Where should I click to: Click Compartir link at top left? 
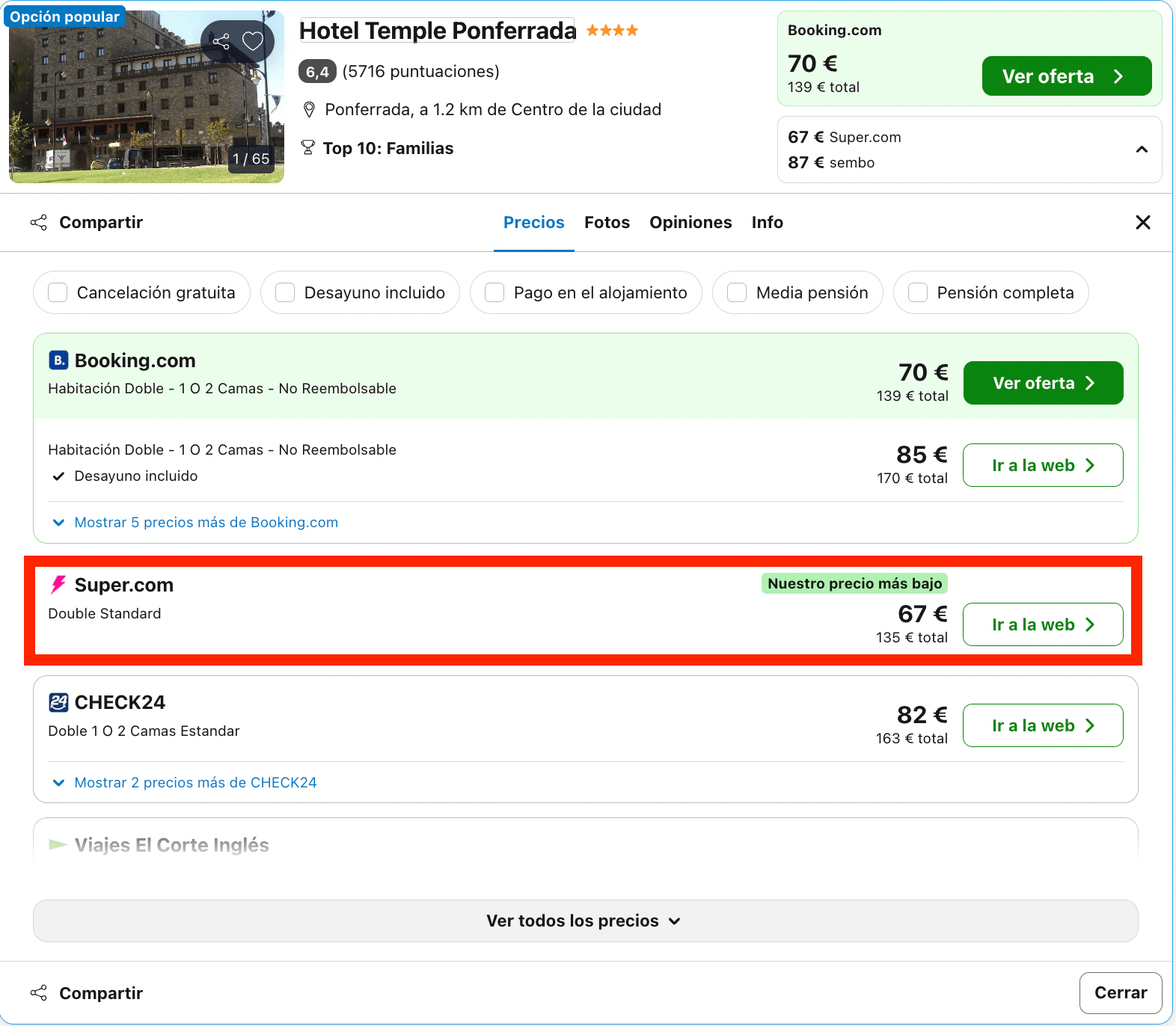[x=101, y=222]
